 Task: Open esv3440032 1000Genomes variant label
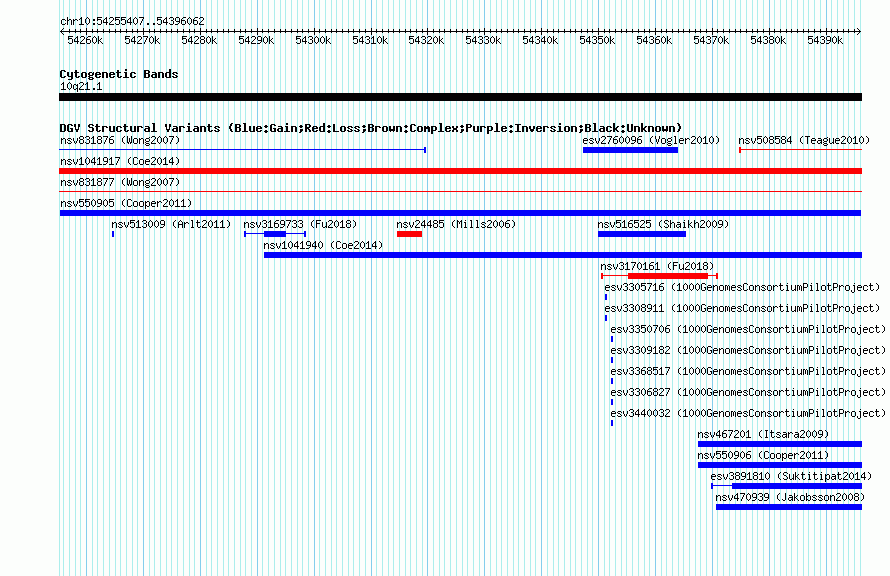[x=748, y=413]
